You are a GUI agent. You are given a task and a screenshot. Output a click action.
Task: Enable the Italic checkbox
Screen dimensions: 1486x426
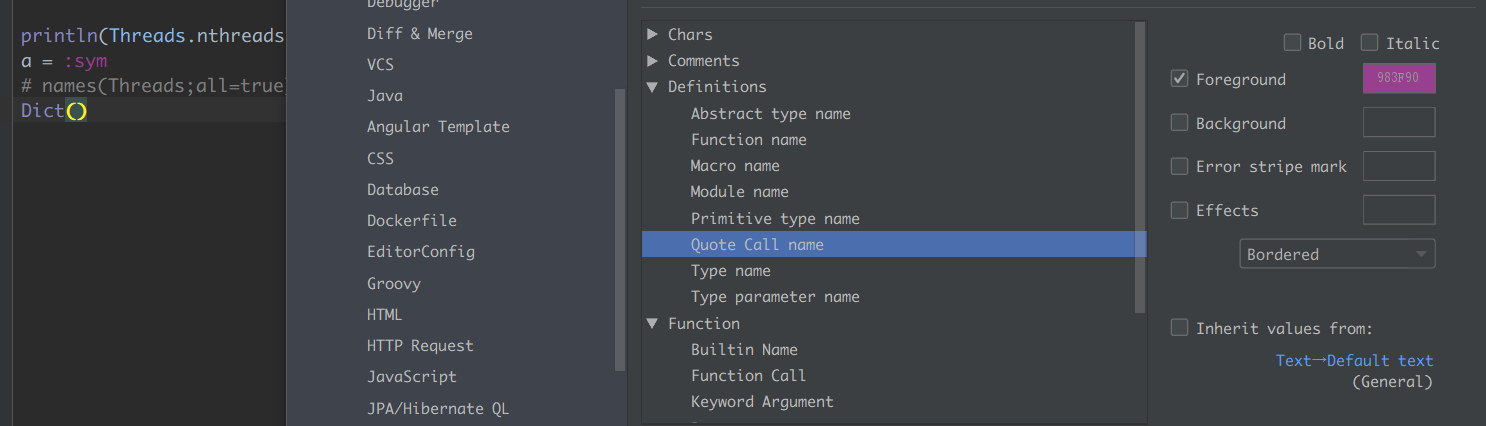click(x=1369, y=43)
